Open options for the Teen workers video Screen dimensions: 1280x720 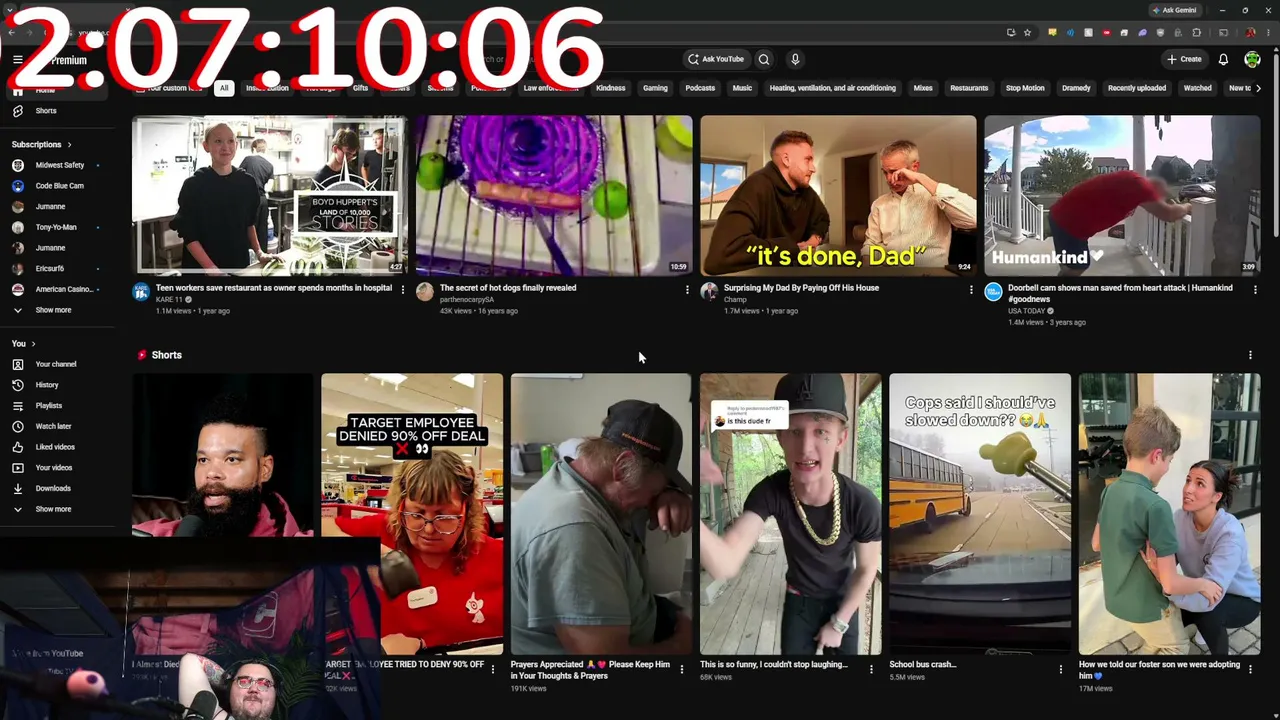point(403,290)
